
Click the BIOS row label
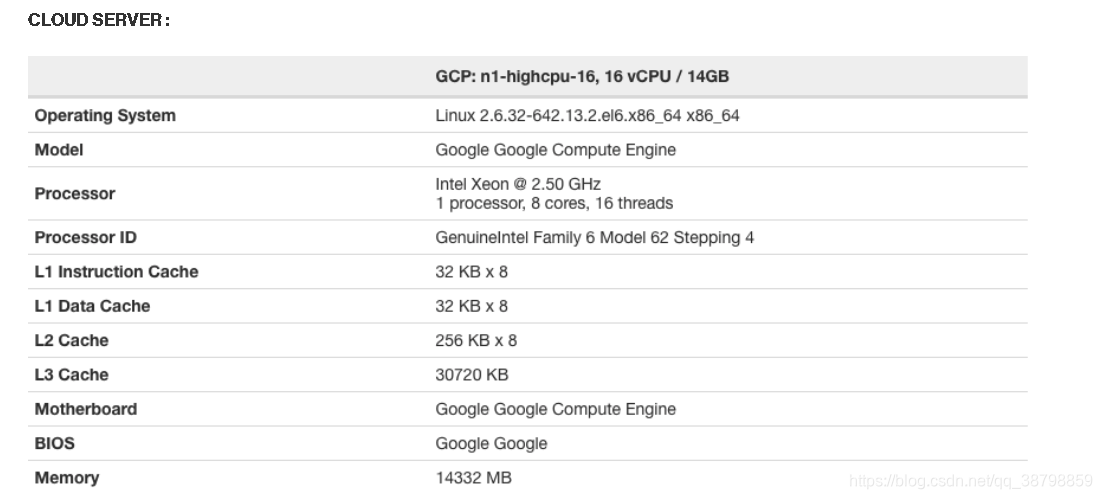[x=55, y=443]
